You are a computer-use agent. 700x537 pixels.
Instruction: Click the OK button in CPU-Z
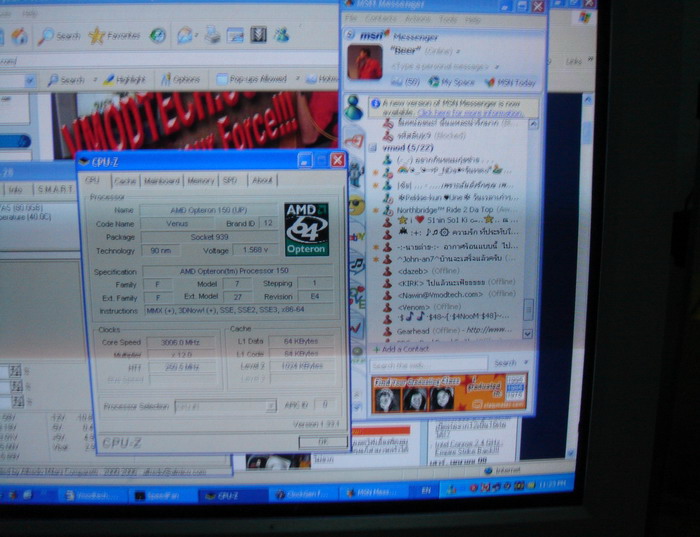tap(323, 442)
